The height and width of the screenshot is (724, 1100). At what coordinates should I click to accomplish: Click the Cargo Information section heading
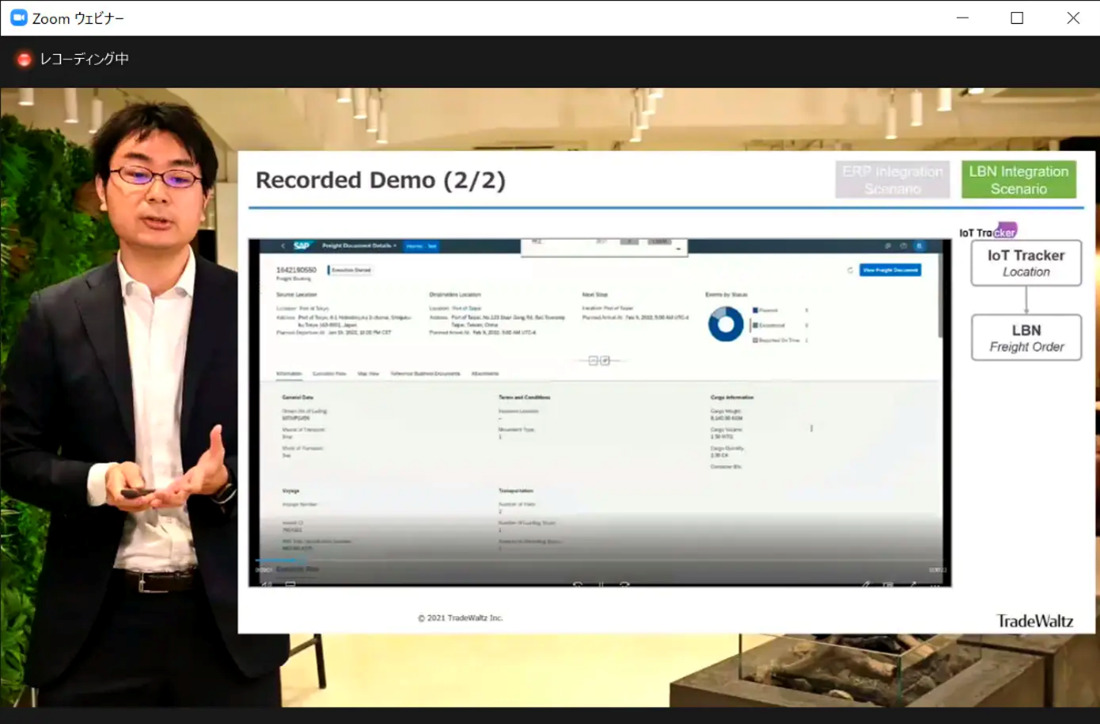point(732,397)
